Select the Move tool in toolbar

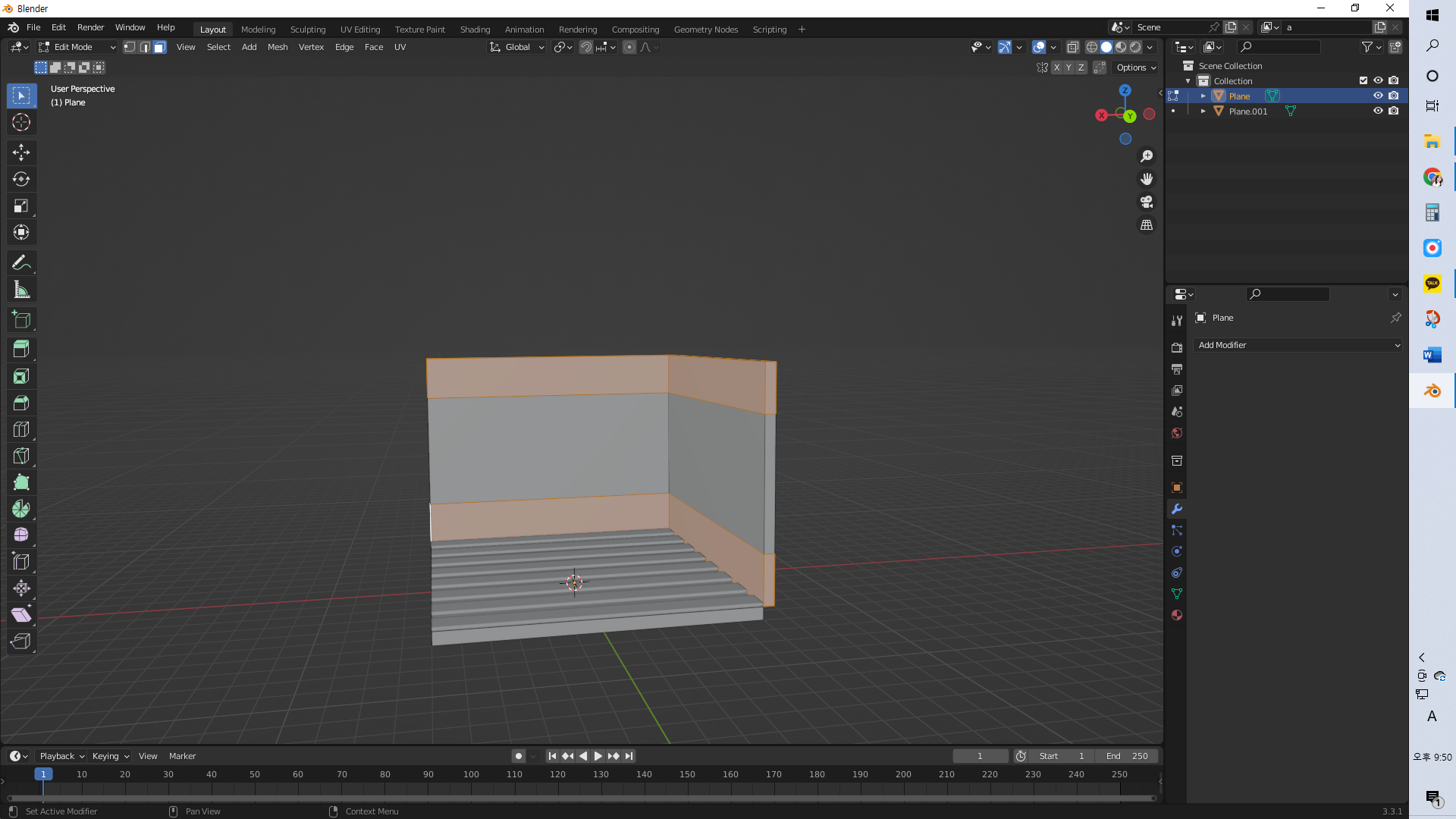point(21,152)
